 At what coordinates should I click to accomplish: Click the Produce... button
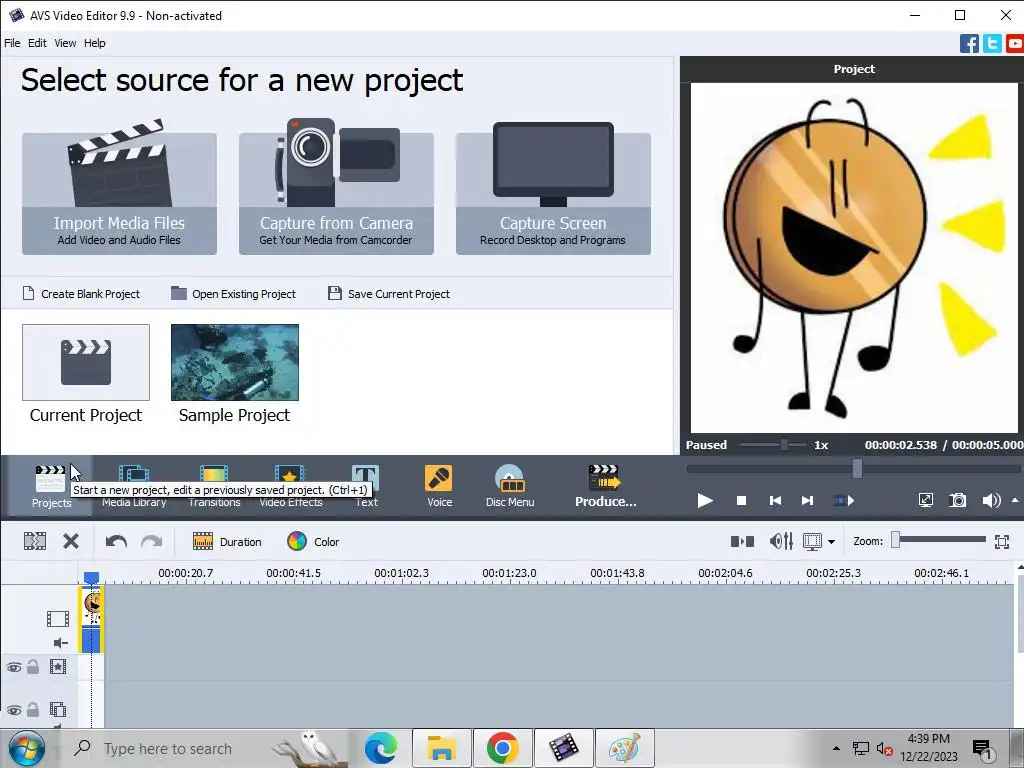(605, 487)
